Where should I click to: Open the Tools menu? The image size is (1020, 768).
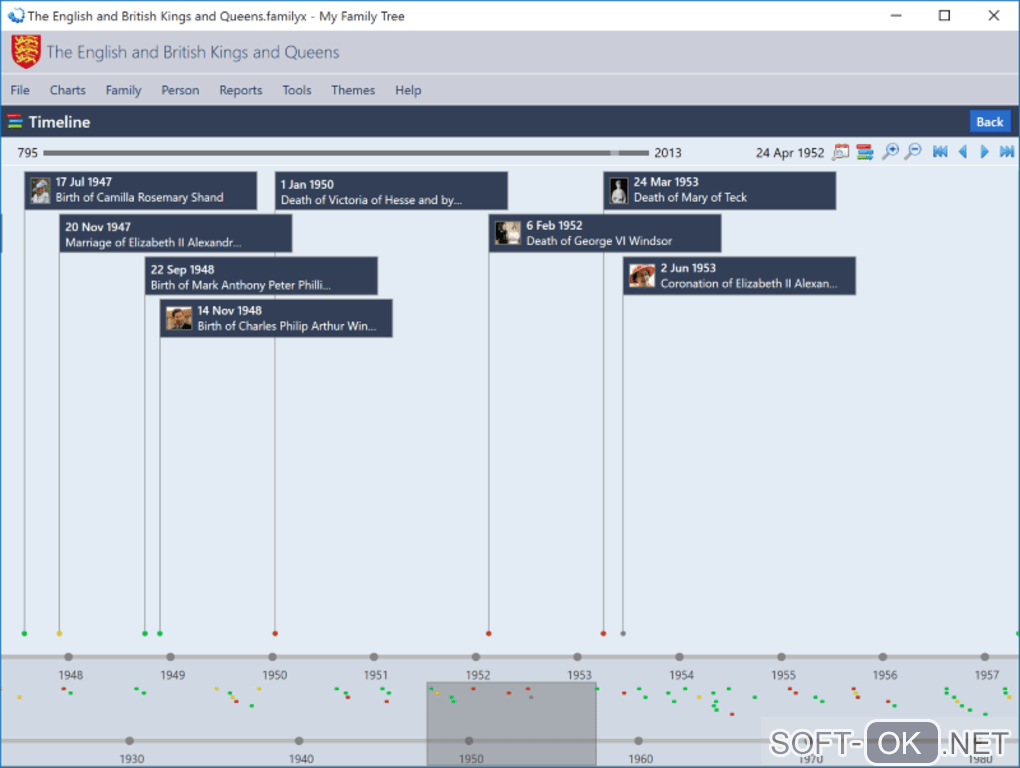[x=297, y=90]
